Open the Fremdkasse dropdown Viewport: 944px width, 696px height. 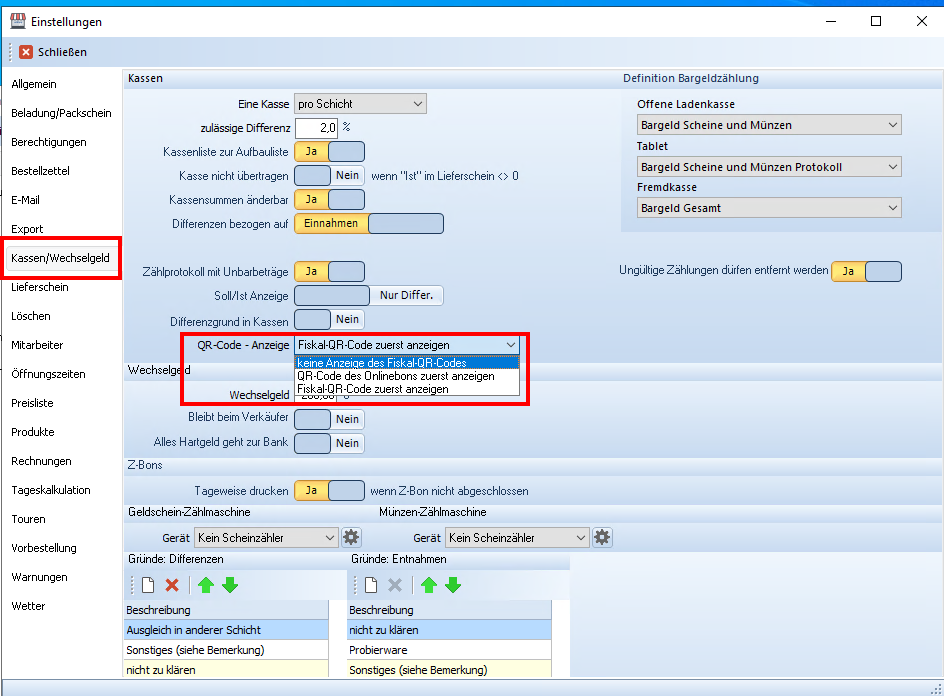pos(769,208)
